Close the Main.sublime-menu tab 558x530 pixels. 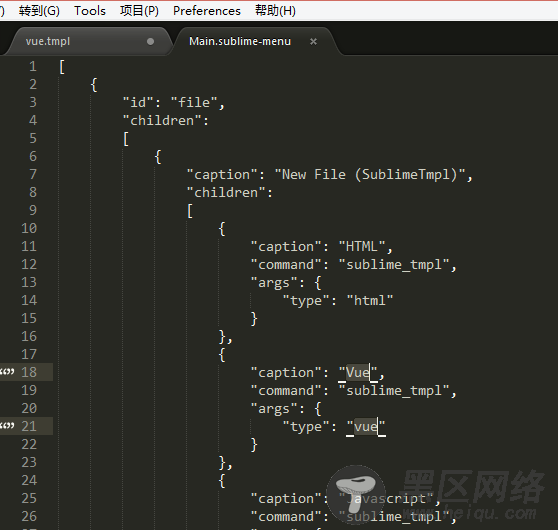314,42
